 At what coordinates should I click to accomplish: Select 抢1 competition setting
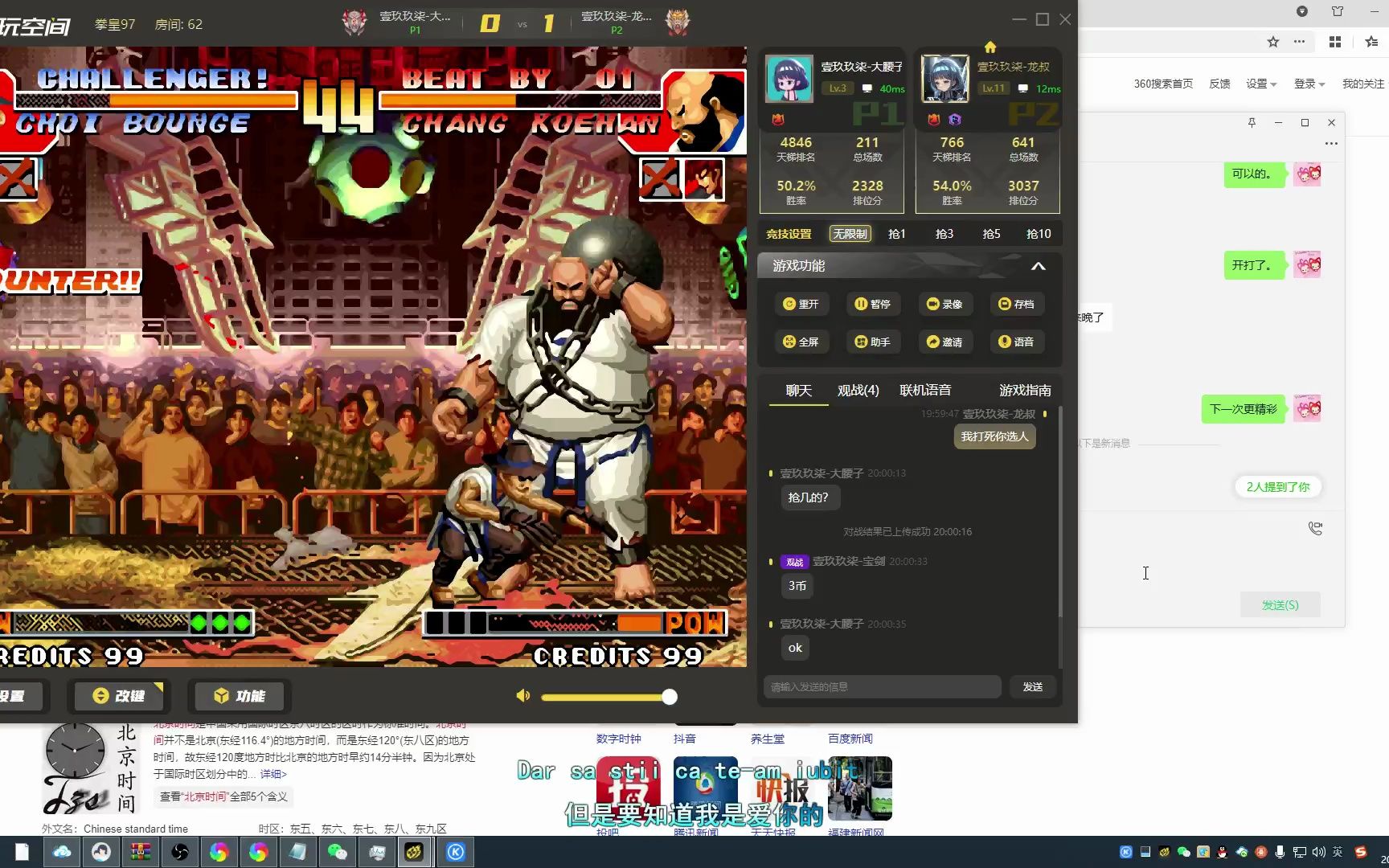click(x=897, y=234)
